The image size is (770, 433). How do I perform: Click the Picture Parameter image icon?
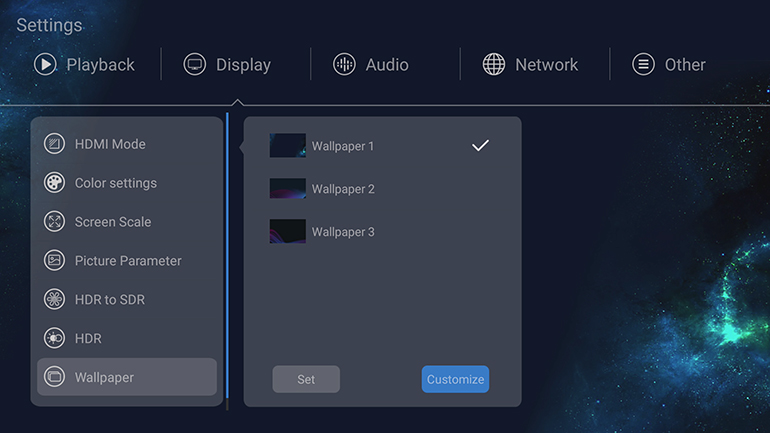point(55,261)
